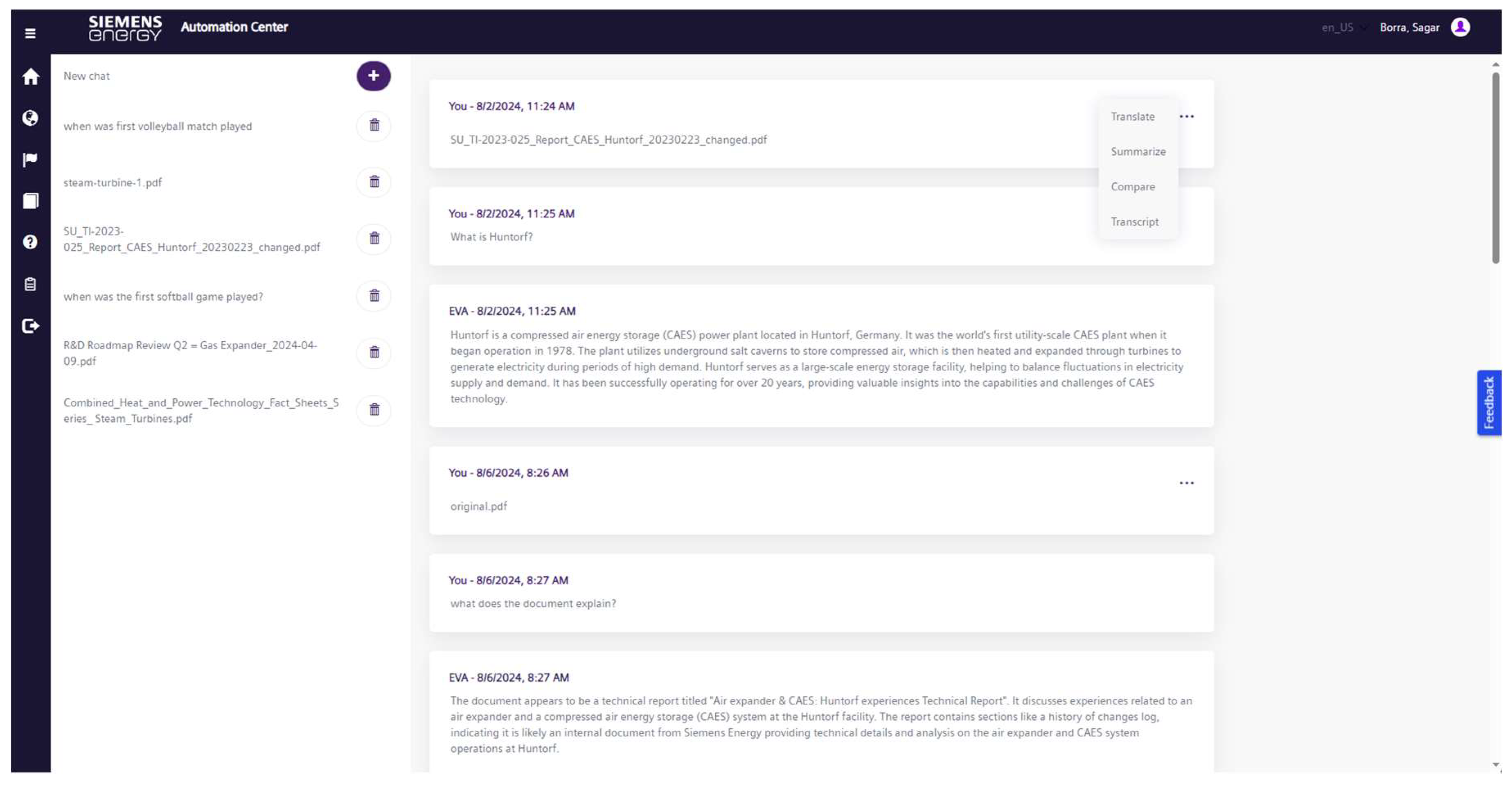The height and width of the screenshot is (786, 1512).
Task: Choose Compare from the context menu
Action: tap(1133, 186)
